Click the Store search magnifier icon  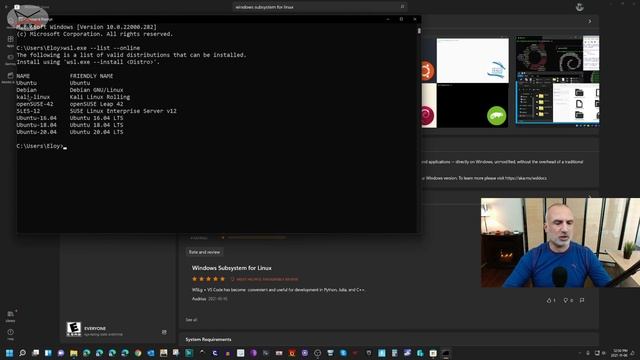coord(402,7)
